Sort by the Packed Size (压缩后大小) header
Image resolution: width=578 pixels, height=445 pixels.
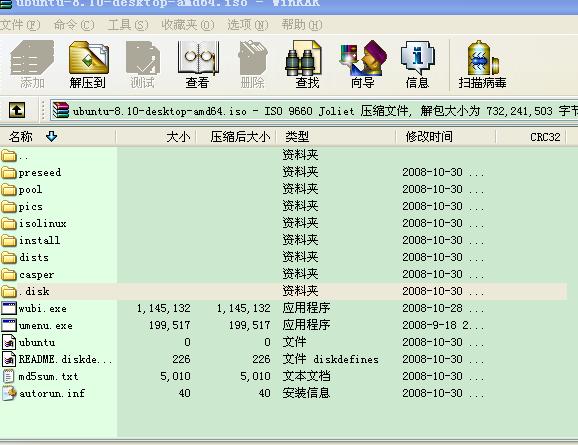click(236, 137)
